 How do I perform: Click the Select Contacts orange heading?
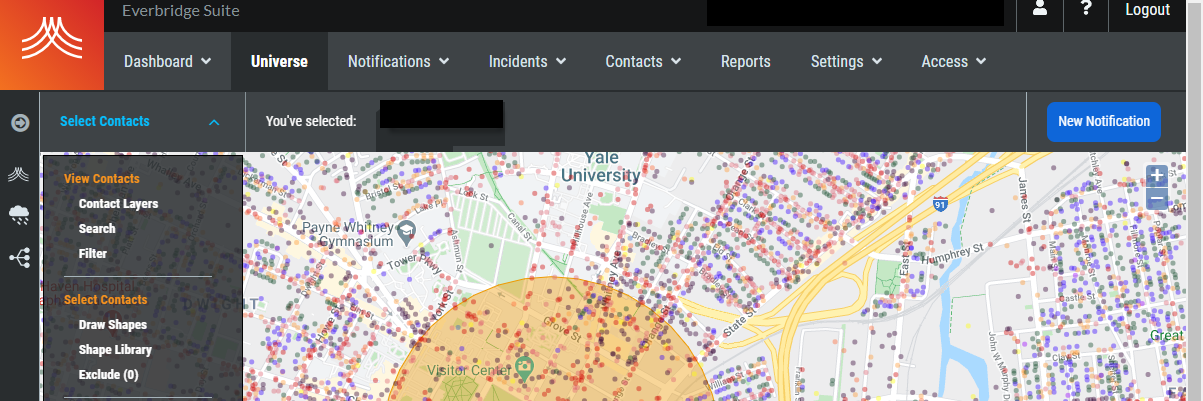[x=106, y=299]
